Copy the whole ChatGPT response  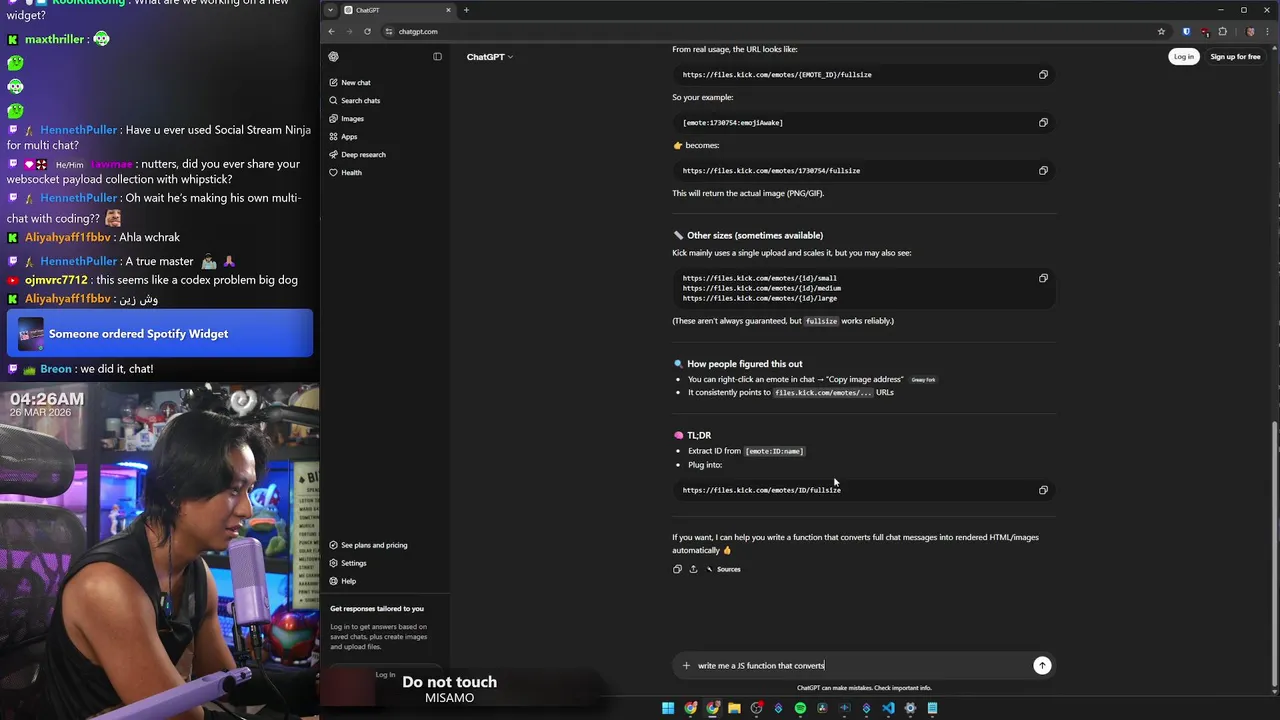677,569
